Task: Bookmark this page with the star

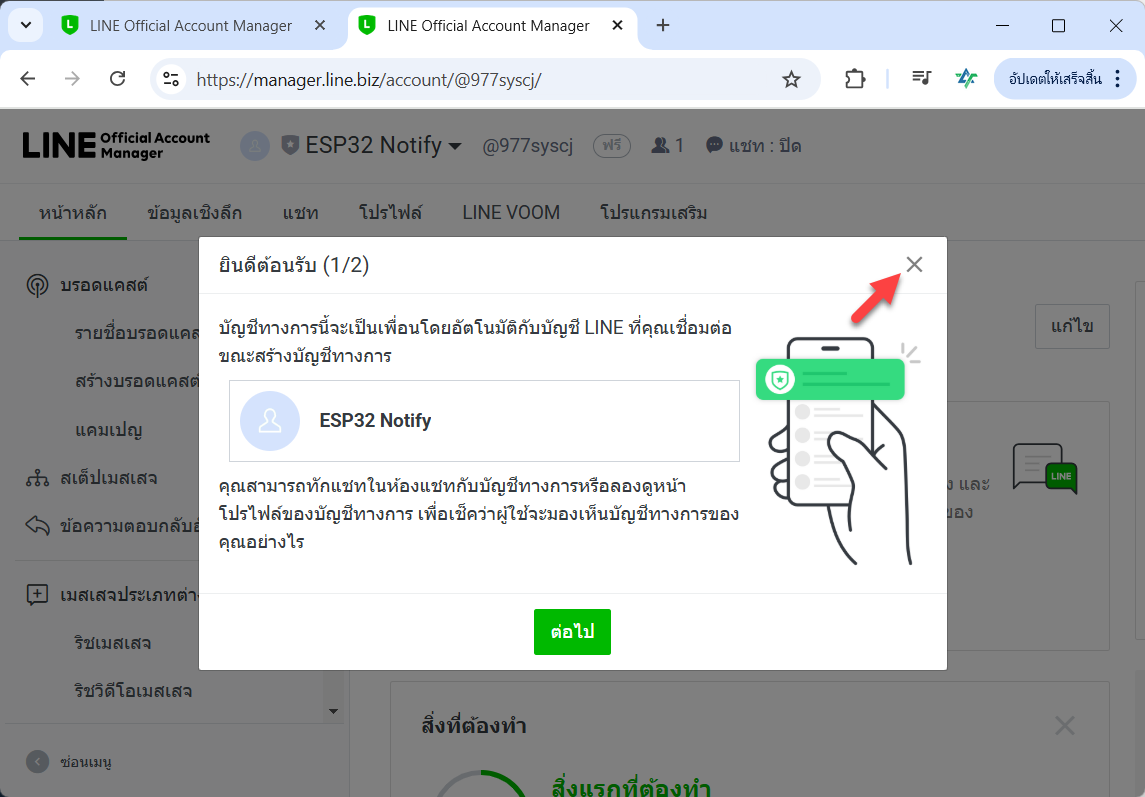Action: [x=791, y=79]
